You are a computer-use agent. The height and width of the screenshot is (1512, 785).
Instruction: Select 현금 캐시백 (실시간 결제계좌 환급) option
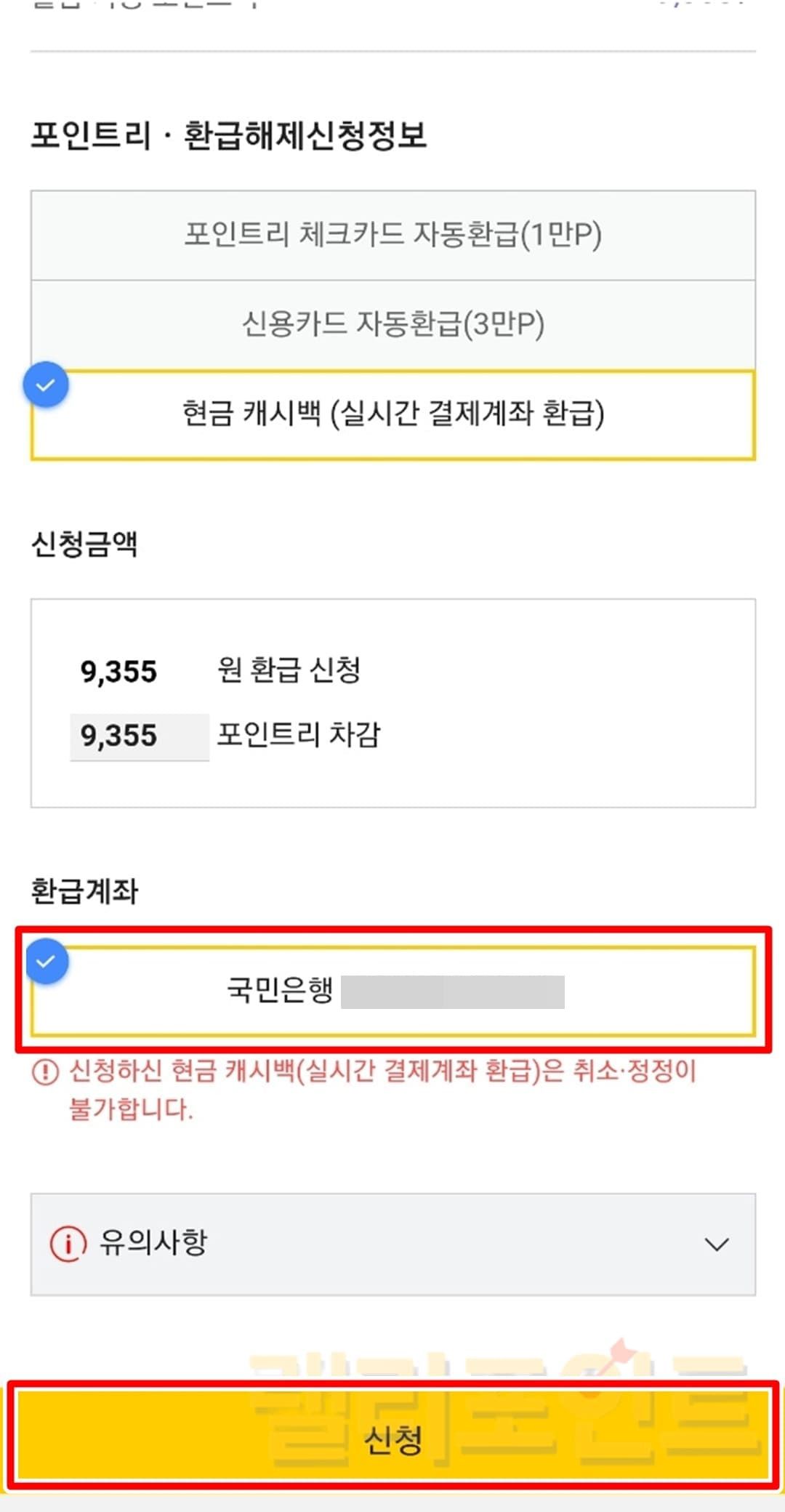392,414
